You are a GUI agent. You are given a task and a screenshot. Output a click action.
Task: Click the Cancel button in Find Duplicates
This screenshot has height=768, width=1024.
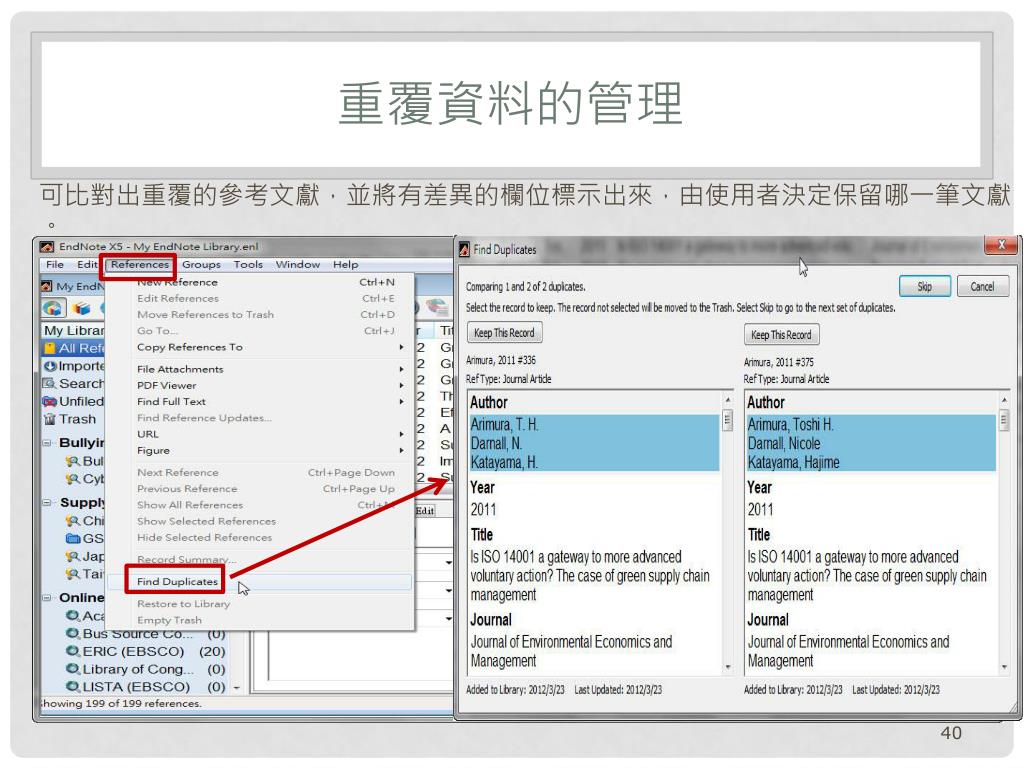coord(983,287)
